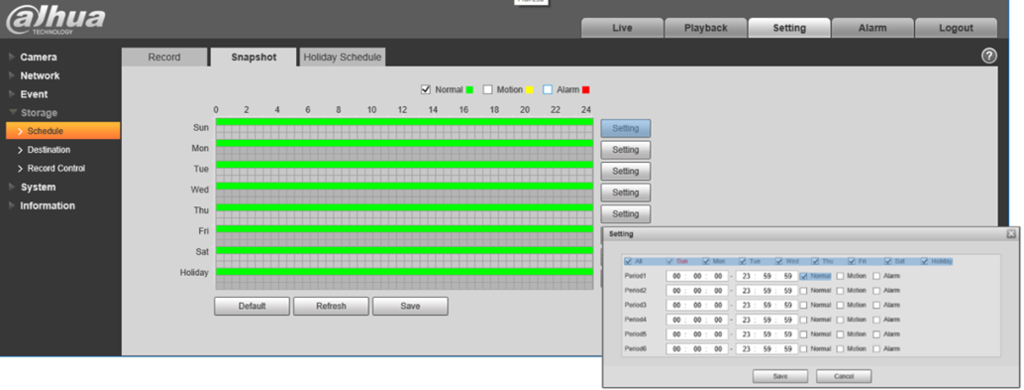Enable Motion checkbox for Period1
Image resolution: width=1024 pixels, height=390 pixels.
coord(840,276)
